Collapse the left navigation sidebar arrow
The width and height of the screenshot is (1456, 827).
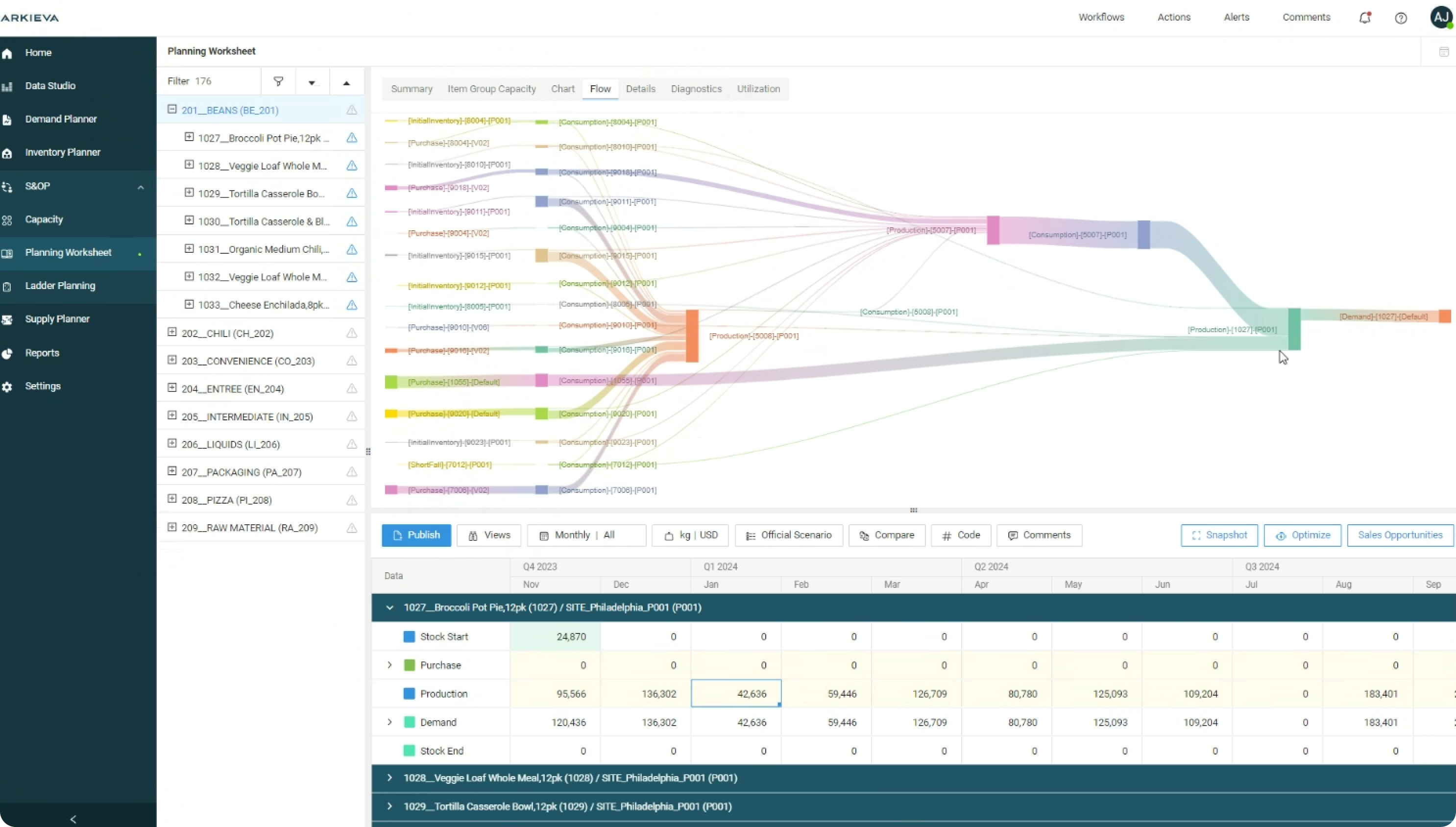73,819
